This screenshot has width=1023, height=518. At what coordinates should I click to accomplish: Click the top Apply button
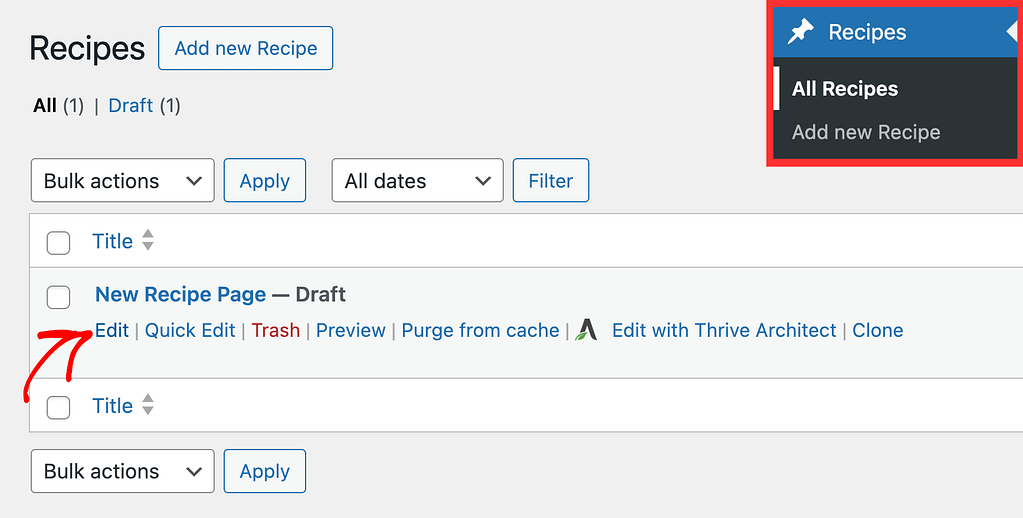(265, 180)
